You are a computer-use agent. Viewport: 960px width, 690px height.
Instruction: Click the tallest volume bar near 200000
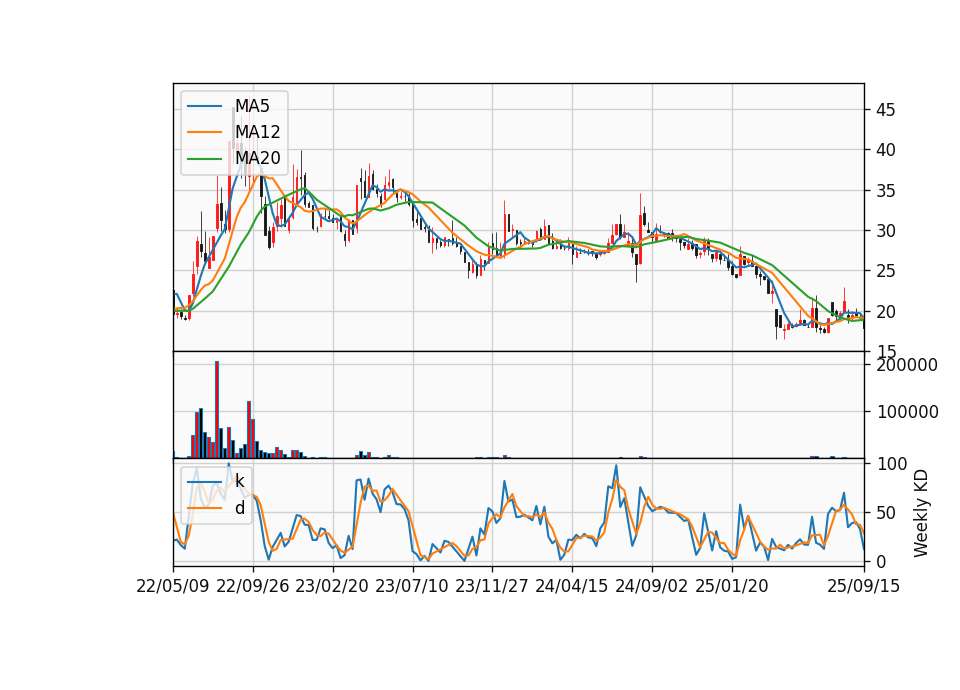coord(217,410)
